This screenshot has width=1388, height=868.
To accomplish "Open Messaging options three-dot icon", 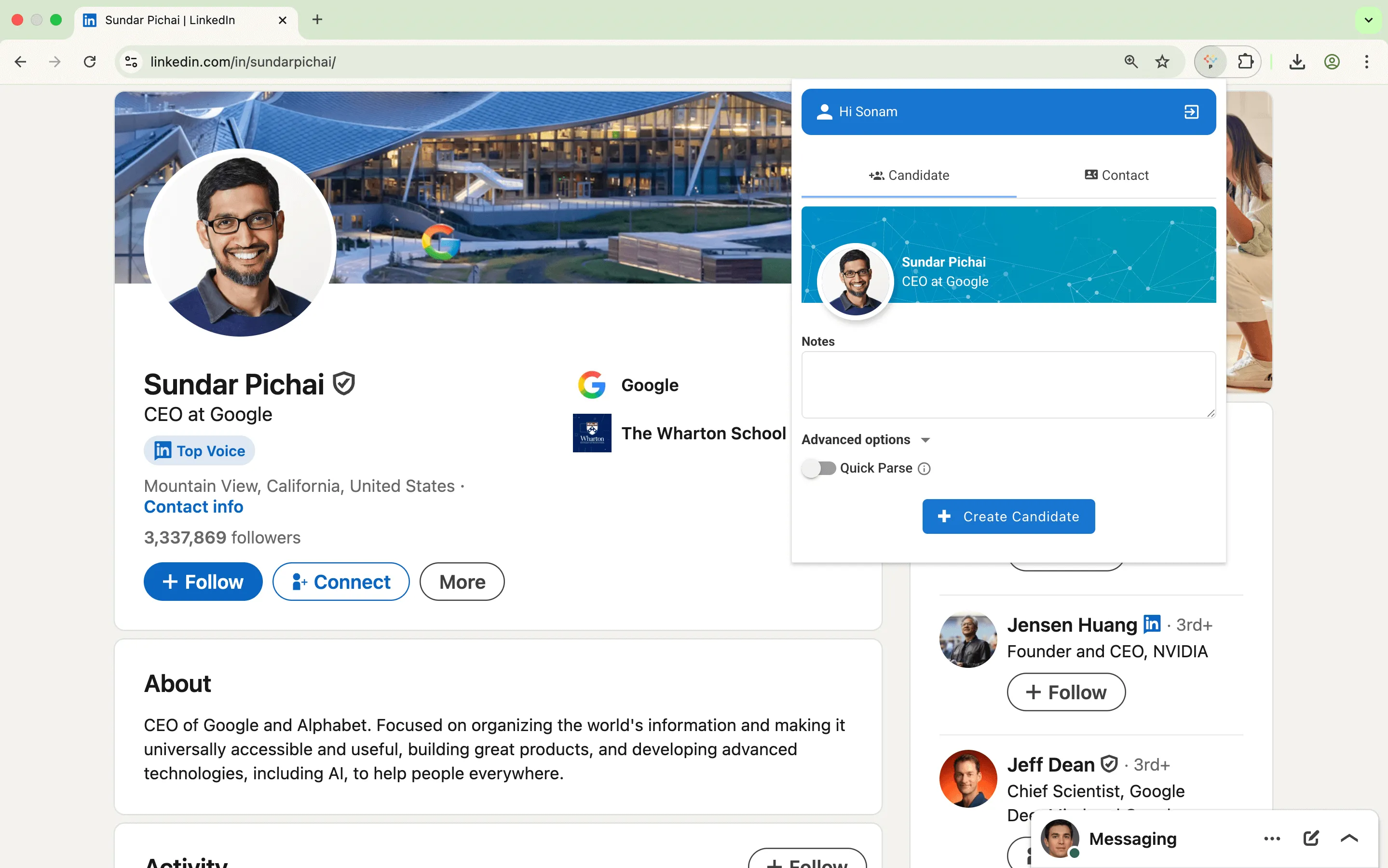I will pos(1272,839).
